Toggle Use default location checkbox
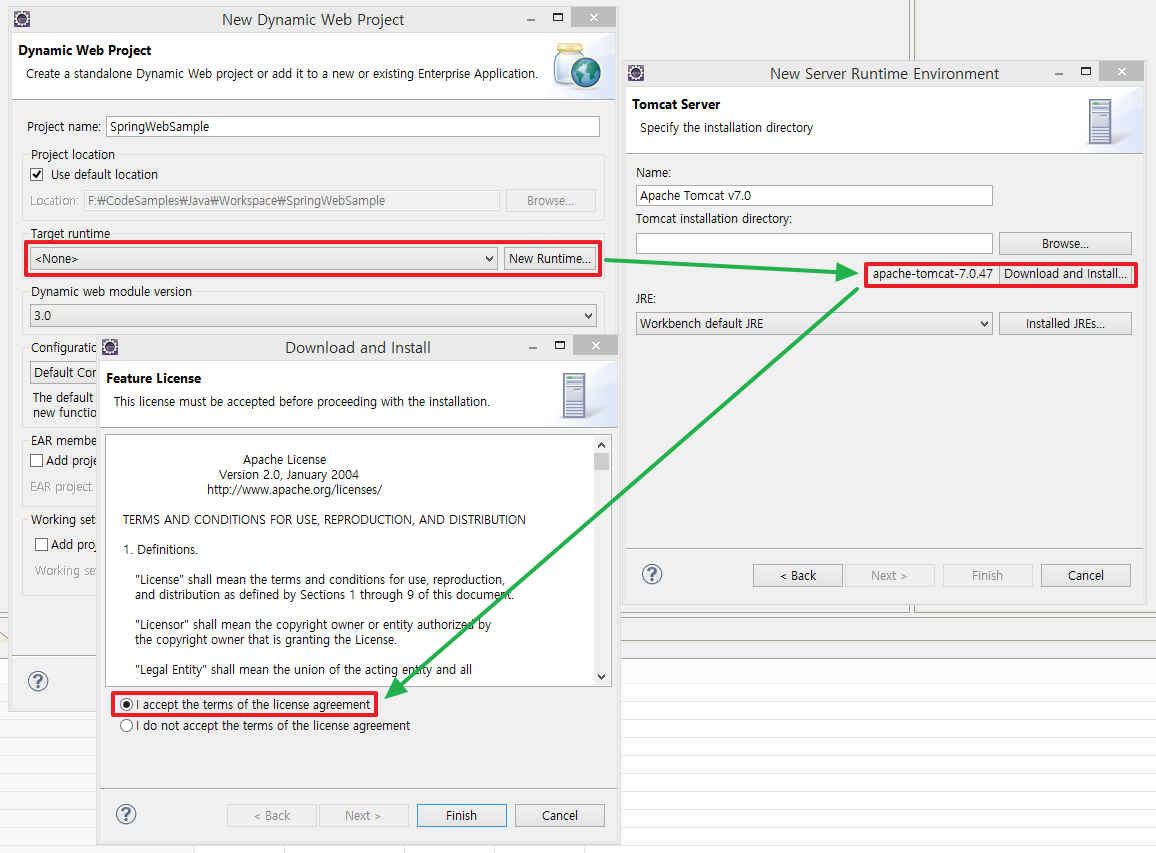Screen dimensions: 1156x853 36,175
